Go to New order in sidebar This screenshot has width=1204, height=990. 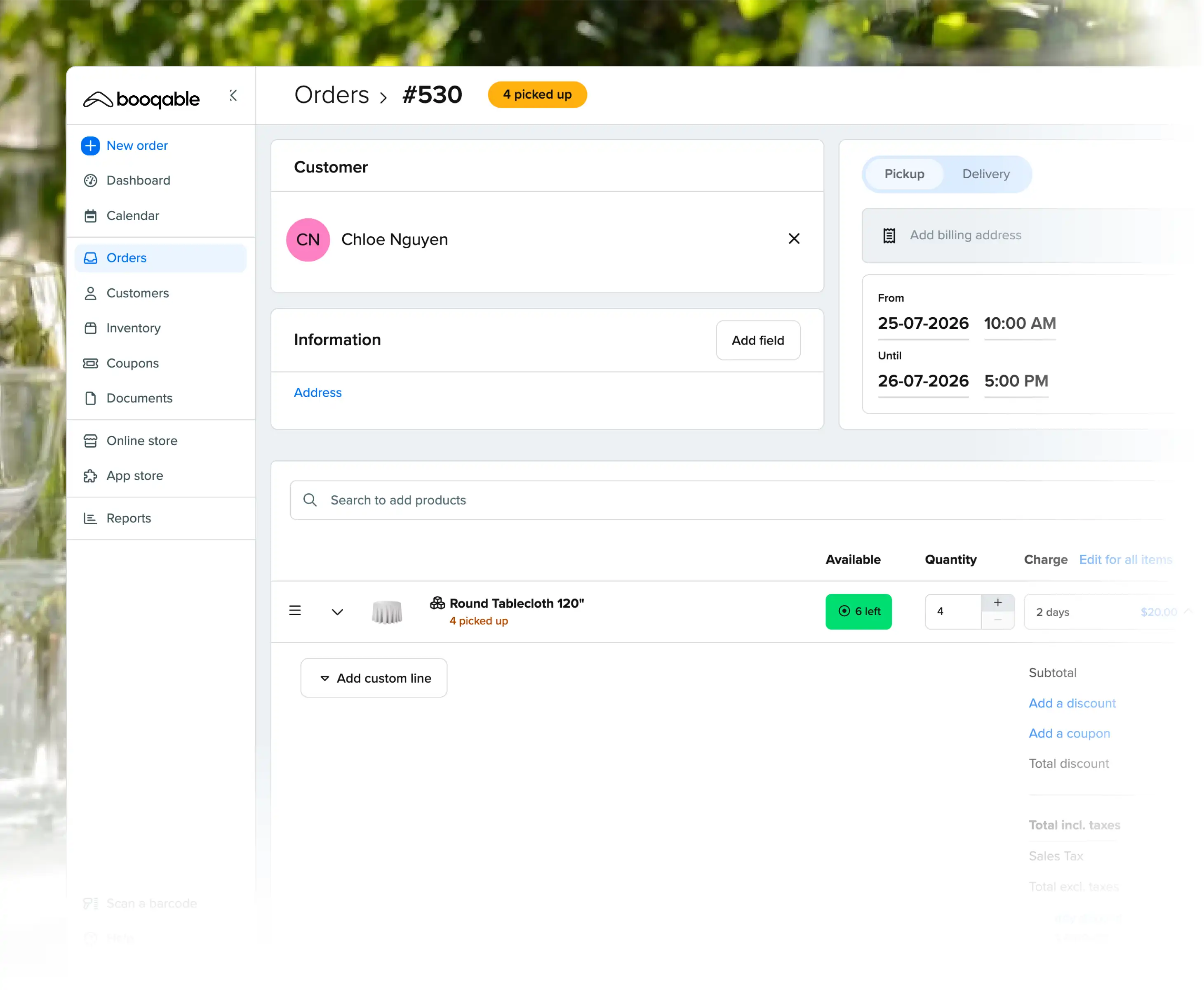[137, 146]
